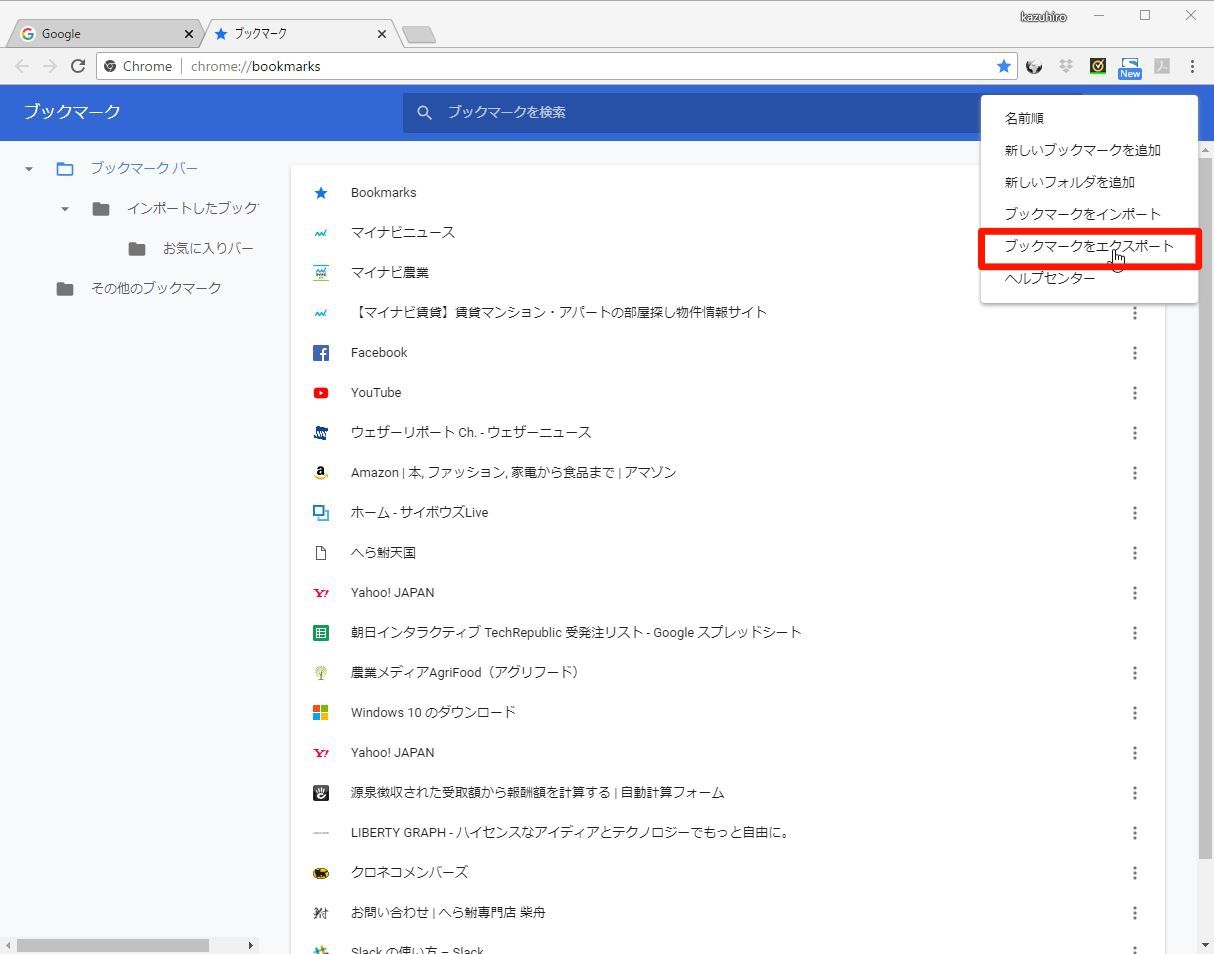Open more options for へら鮒天国 bookmark
1214x954 pixels.
pos(1134,553)
